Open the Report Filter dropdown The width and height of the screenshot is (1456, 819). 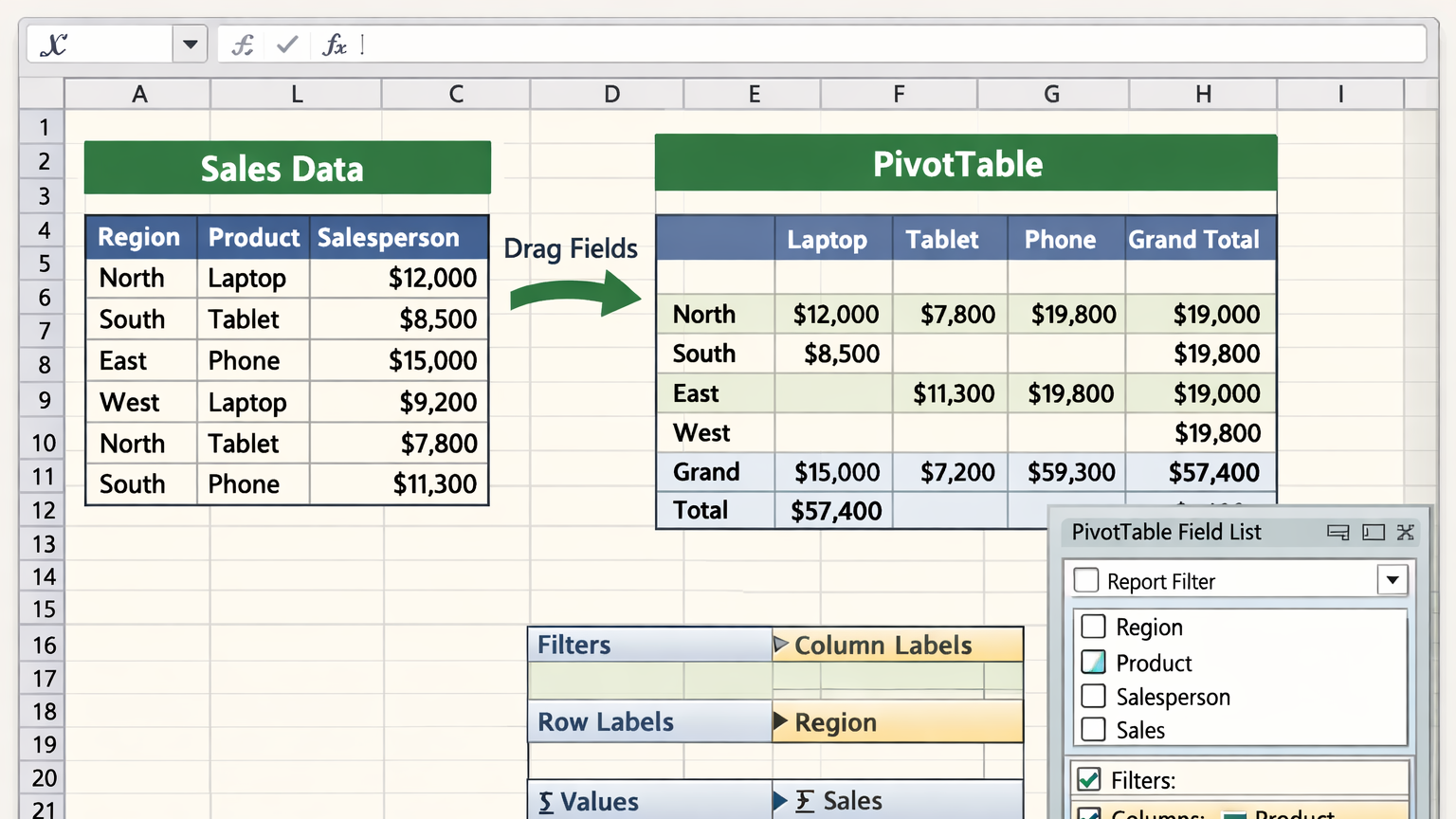(1392, 579)
